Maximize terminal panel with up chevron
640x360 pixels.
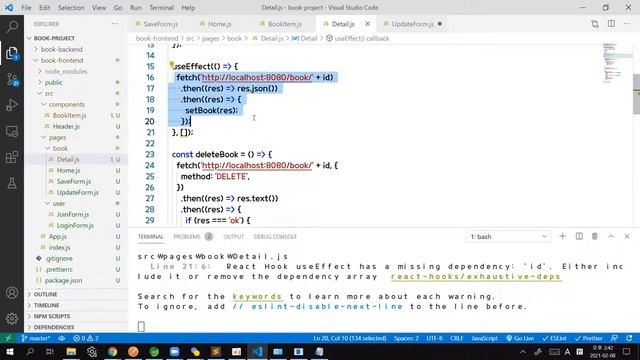pos(611,236)
